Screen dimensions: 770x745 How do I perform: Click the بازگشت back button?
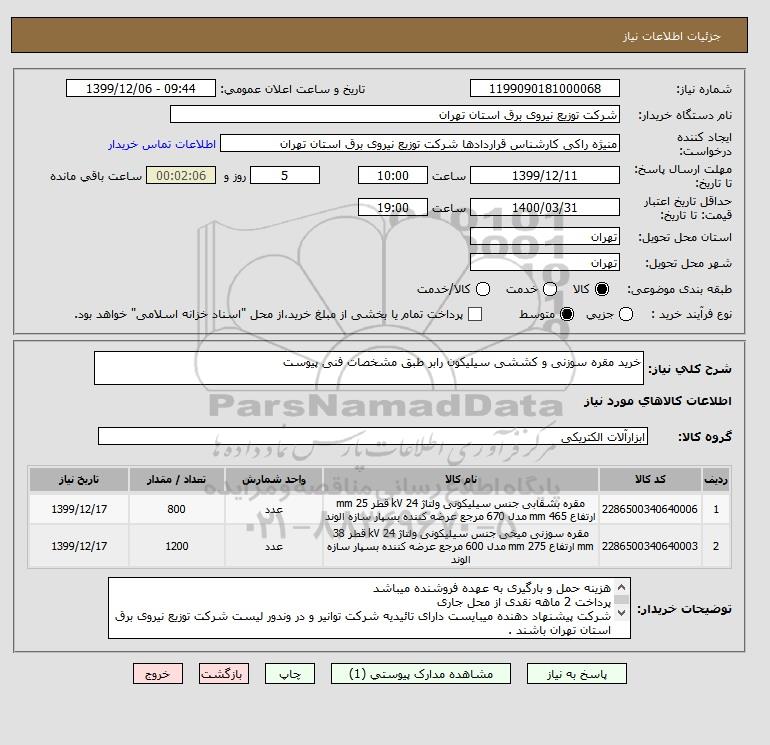click(x=224, y=674)
